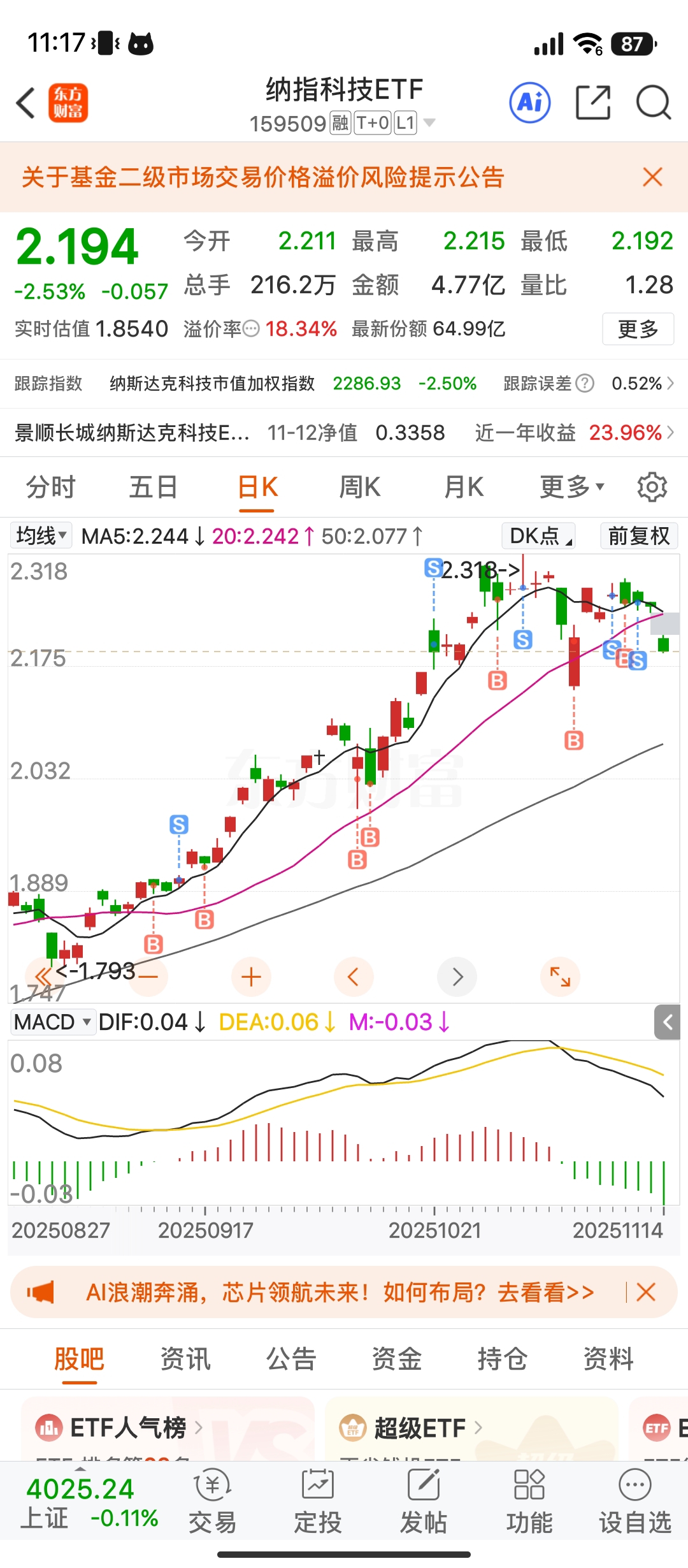Open the 均线 indicator dropdown
Screen dimensions: 688x1568
[x=41, y=535]
